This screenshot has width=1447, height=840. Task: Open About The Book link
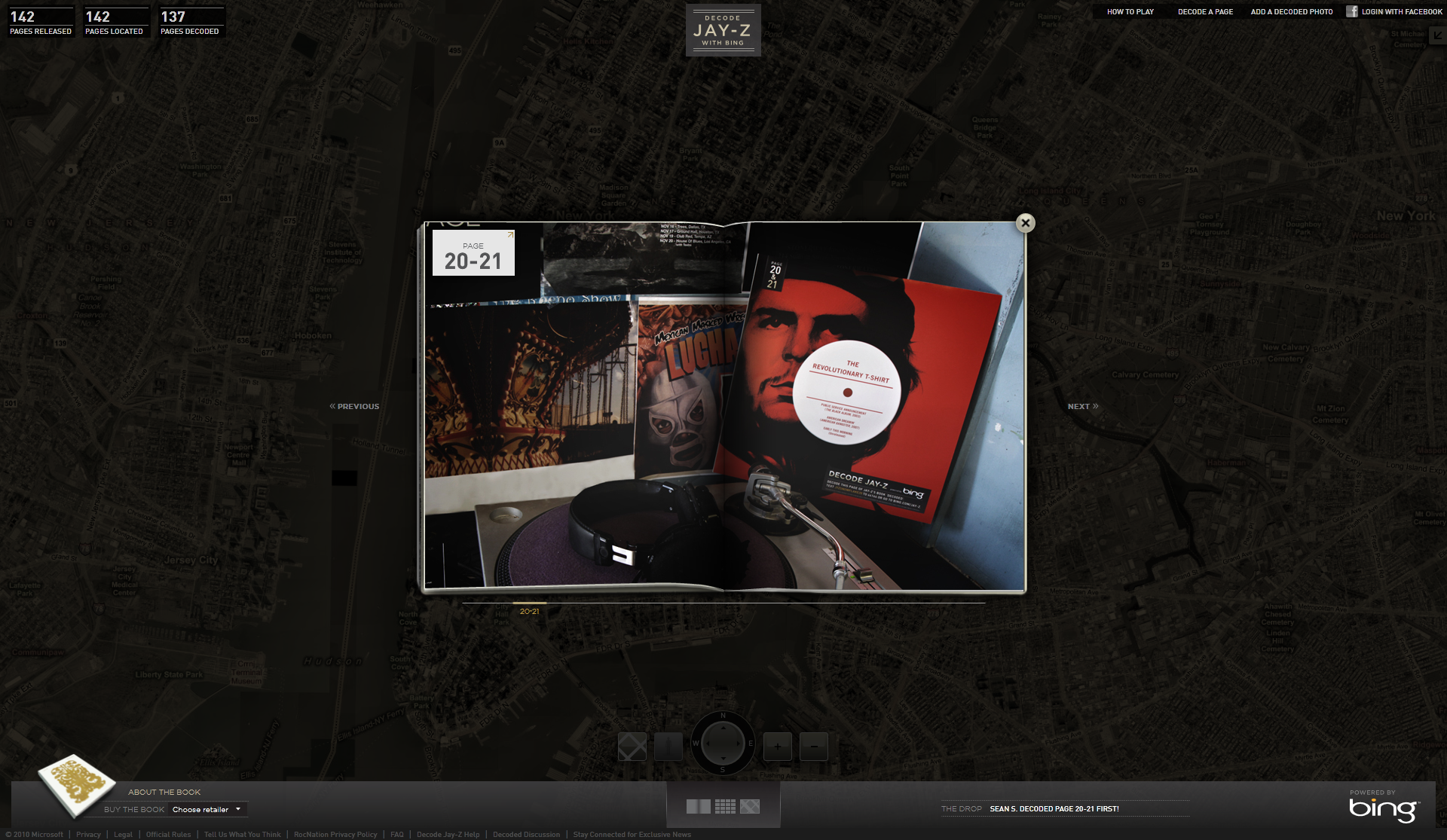point(164,792)
